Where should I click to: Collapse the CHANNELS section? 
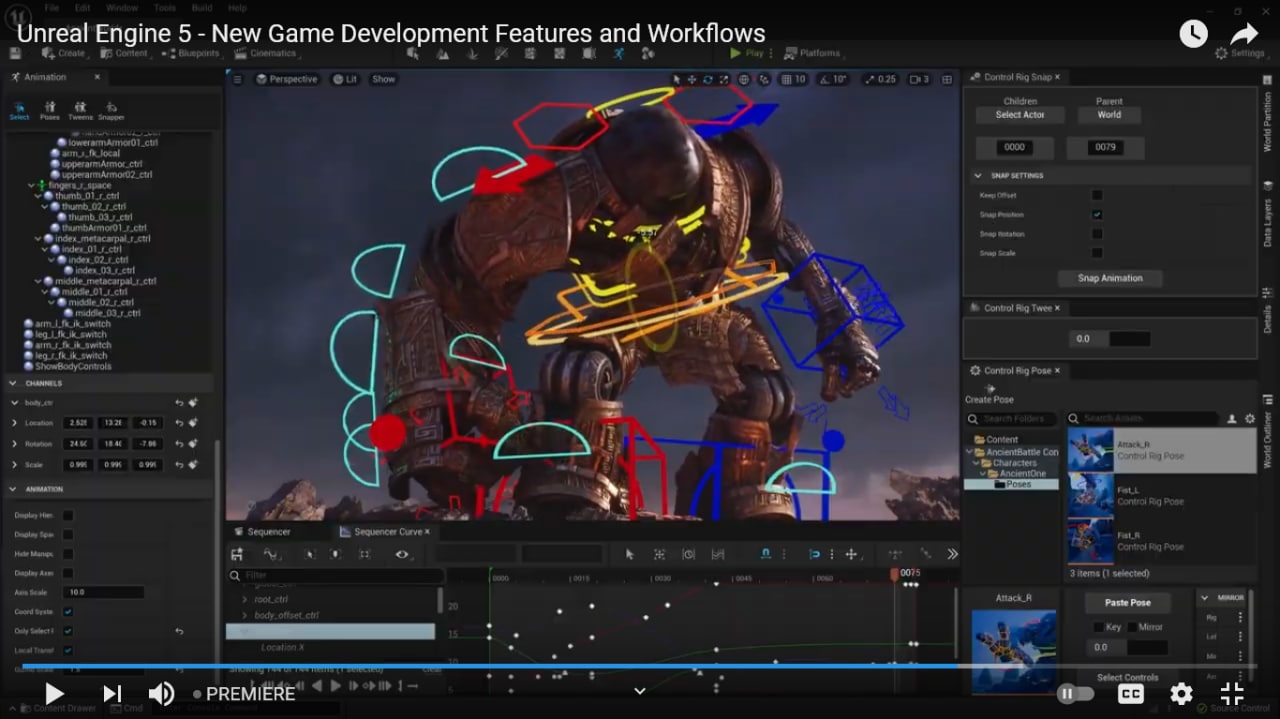tap(13, 383)
